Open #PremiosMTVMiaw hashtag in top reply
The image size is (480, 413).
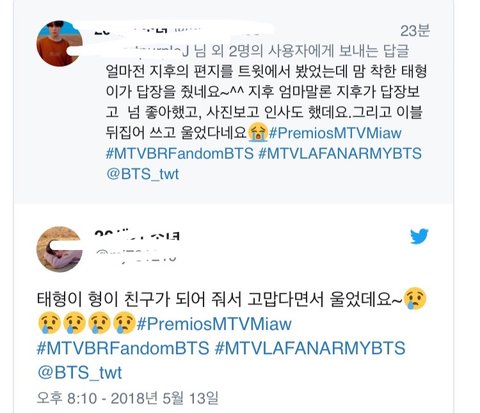tap(335, 133)
